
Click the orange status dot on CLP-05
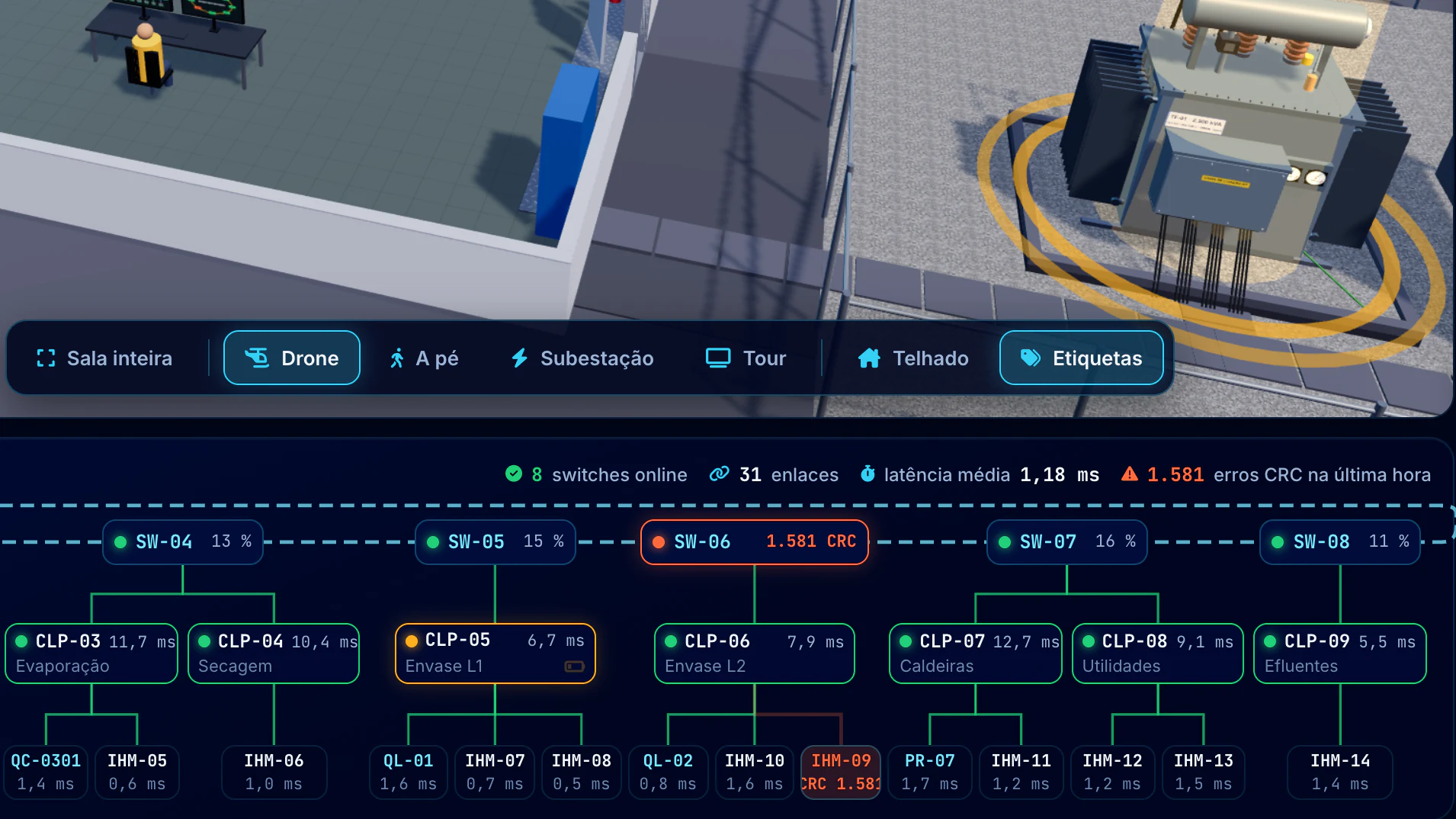point(412,641)
